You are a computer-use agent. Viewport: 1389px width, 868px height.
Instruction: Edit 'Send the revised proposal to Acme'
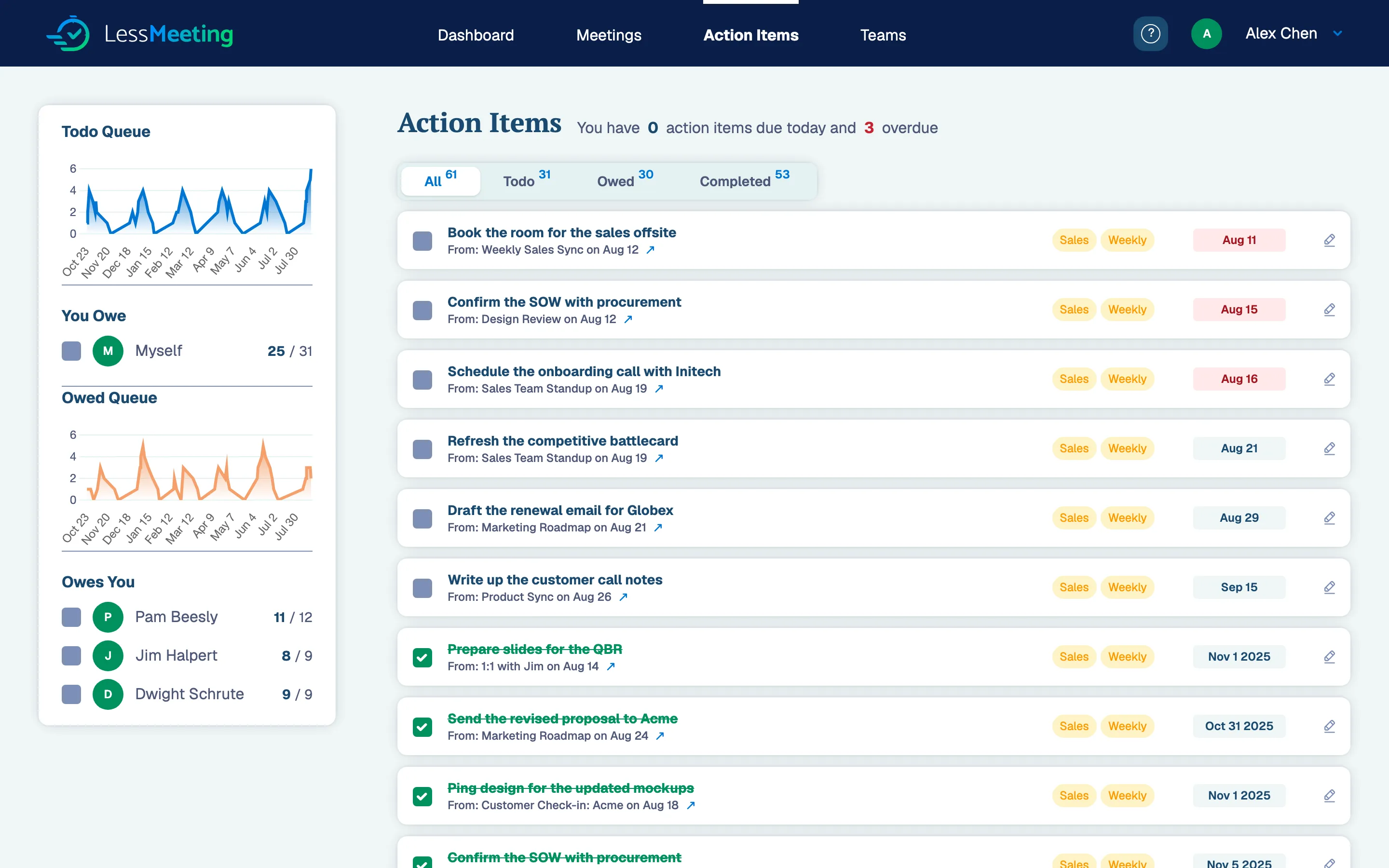click(x=1329, y=726)
